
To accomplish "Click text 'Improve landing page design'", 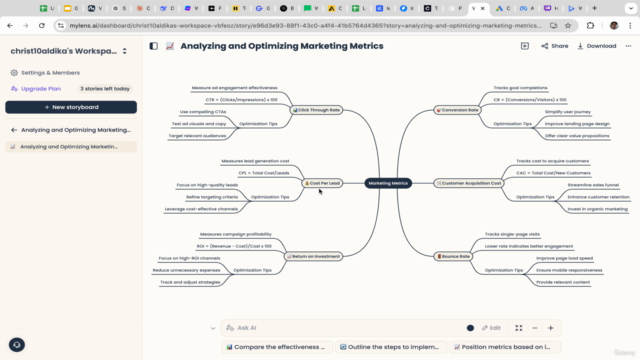I will pyautogui.click(x=577, y=124).
